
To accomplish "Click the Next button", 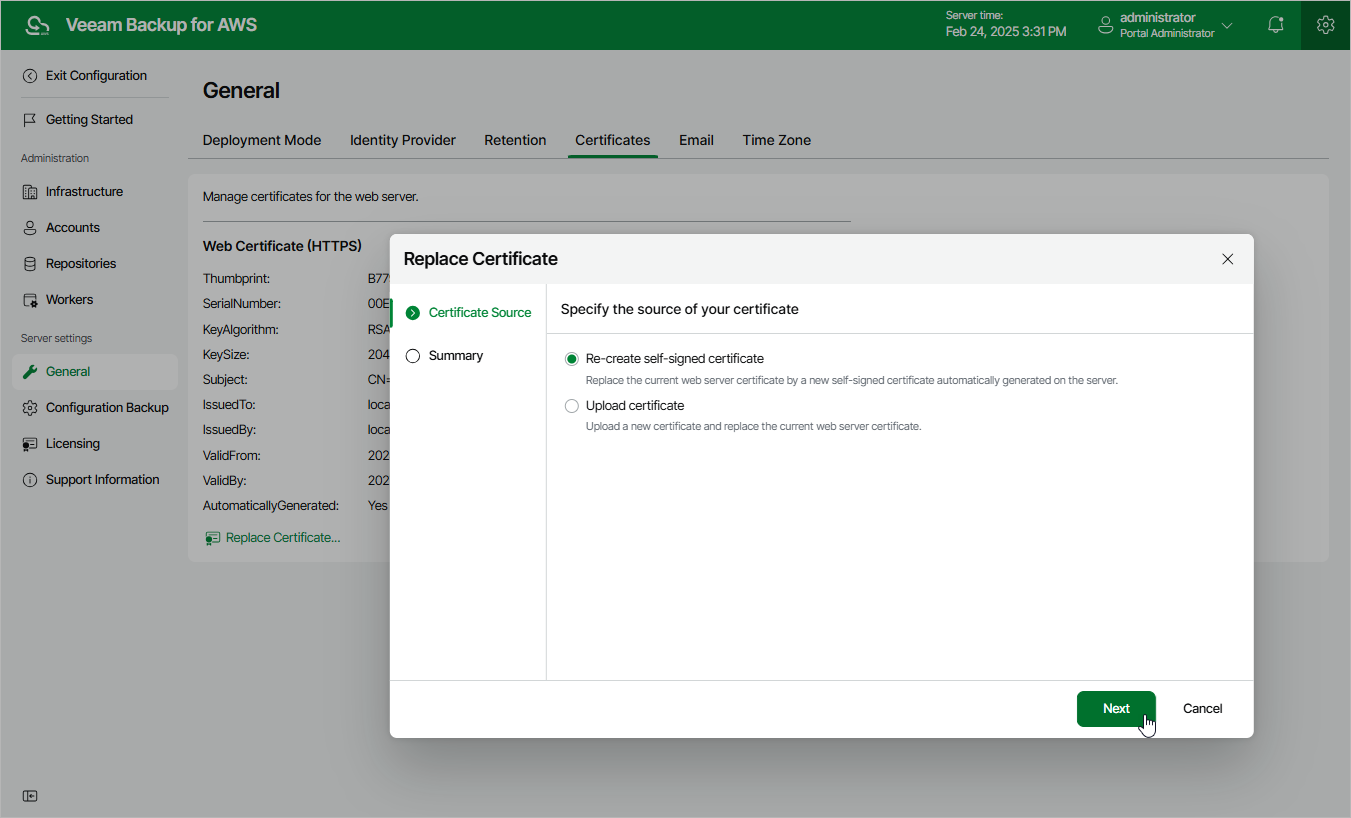I will [x=1116, y=709].
